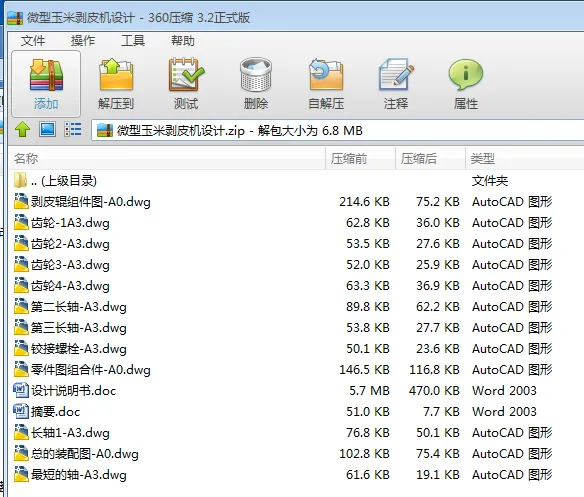The width and height of the screenshot is (584, 497).
Task: Click the 19.1 KB compressed size
Action: tap(438, 475)
